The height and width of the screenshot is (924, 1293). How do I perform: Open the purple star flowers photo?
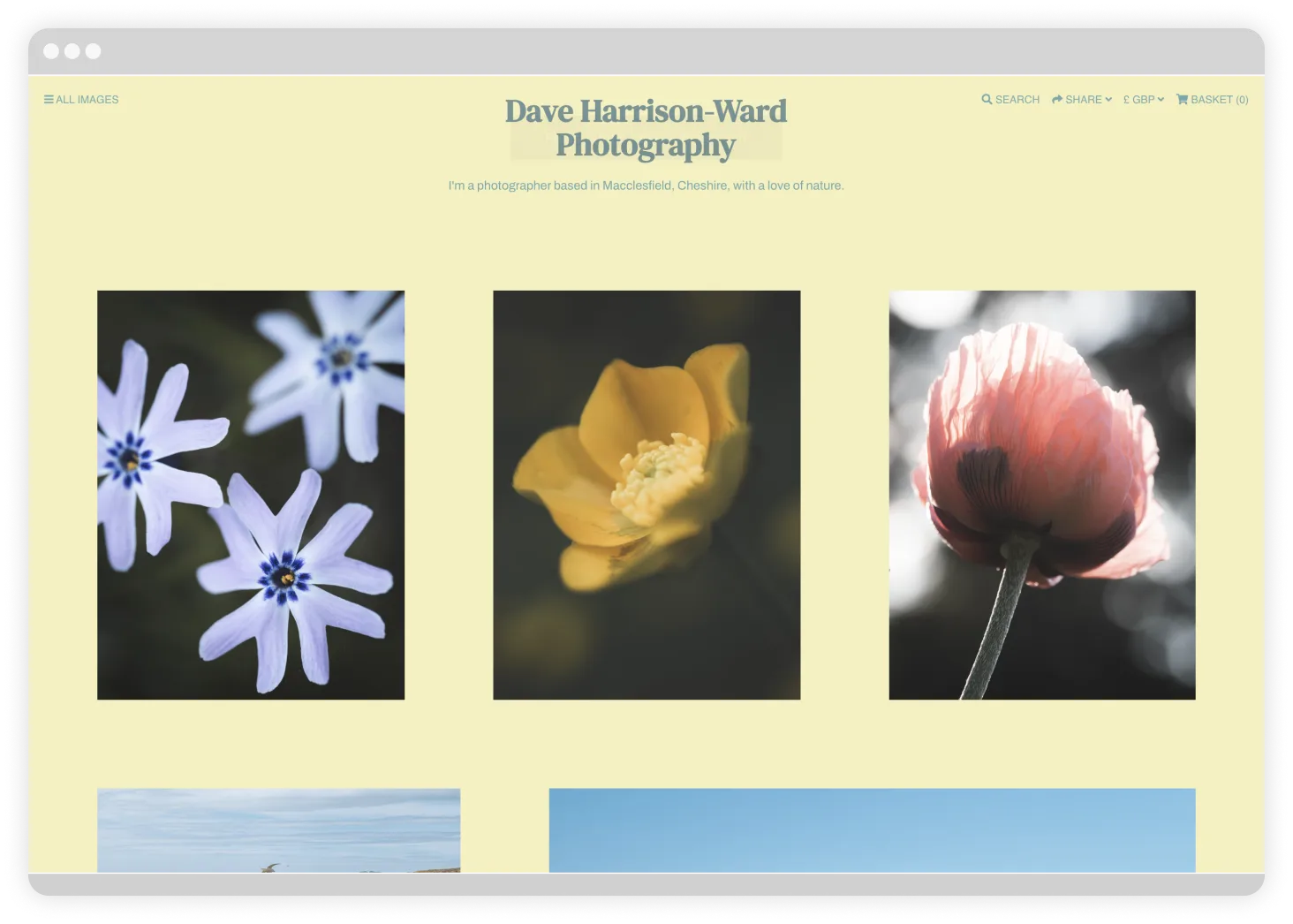click(x=251, y=495)
